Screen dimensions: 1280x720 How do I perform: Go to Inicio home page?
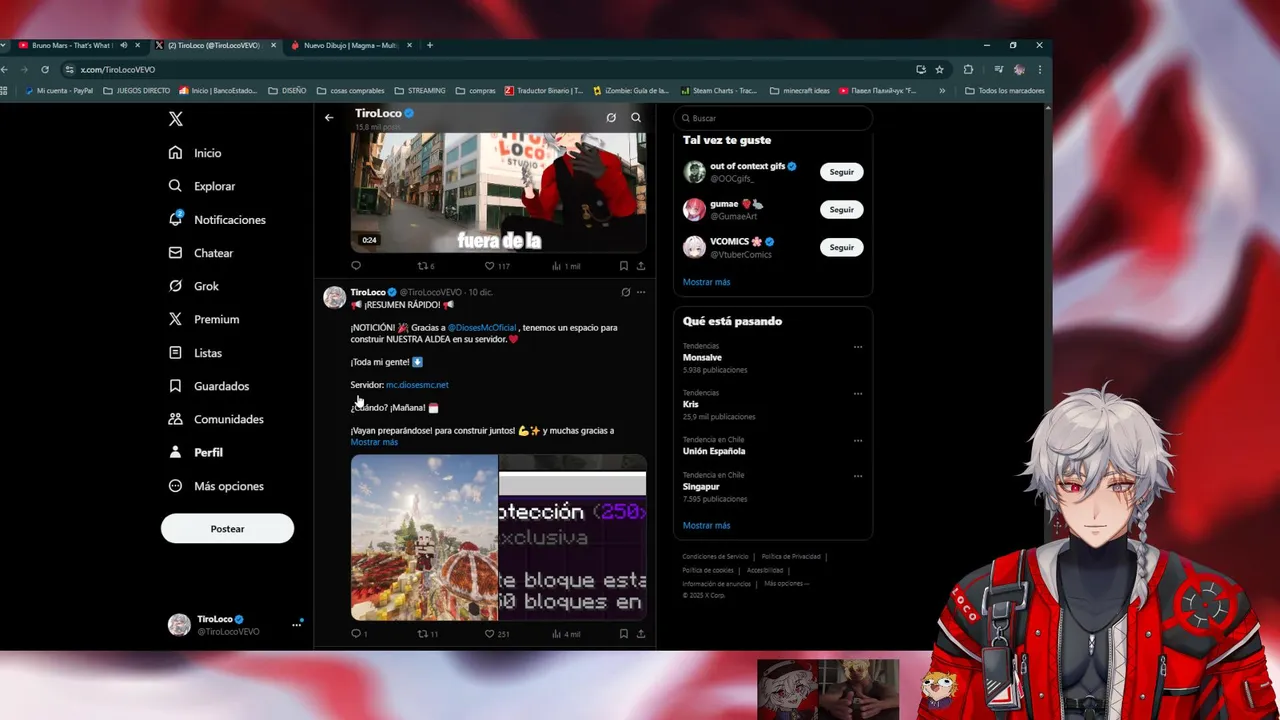pyautogui.click(x=195, y=153)
